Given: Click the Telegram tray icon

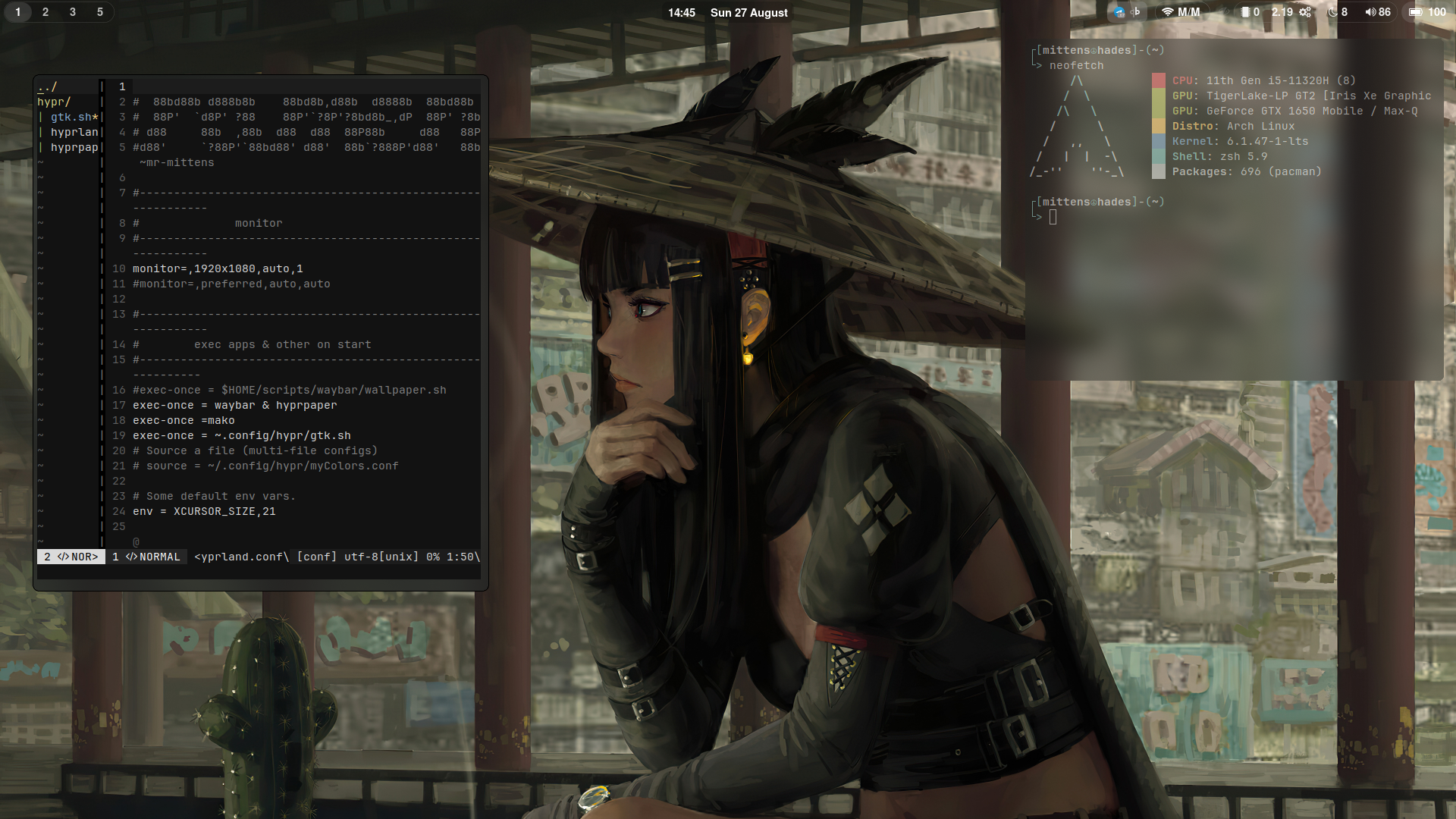Looking at the screenshot, I should pyautogui.click(x=1119, y=12).
